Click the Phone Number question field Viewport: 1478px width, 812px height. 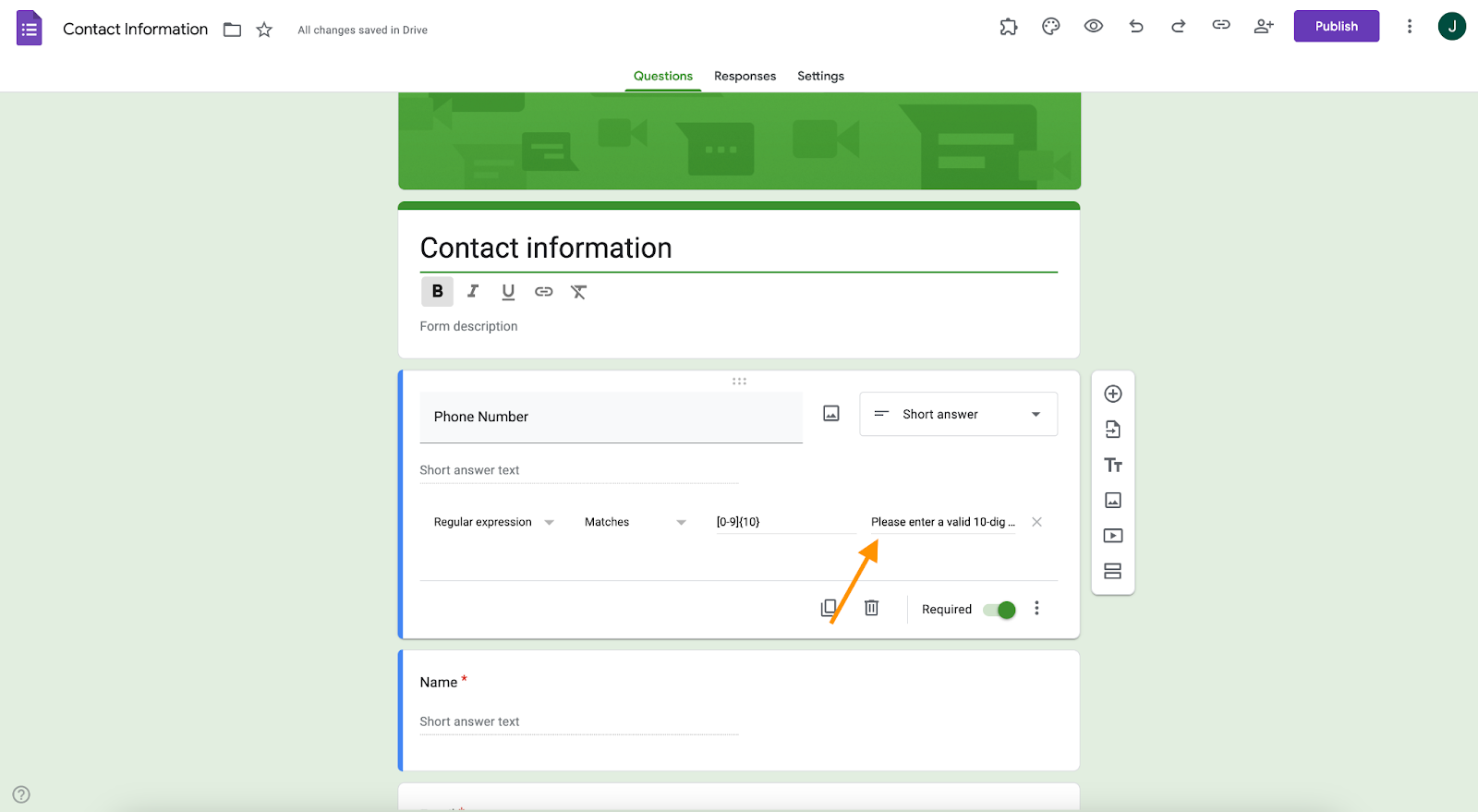[611, 418]
